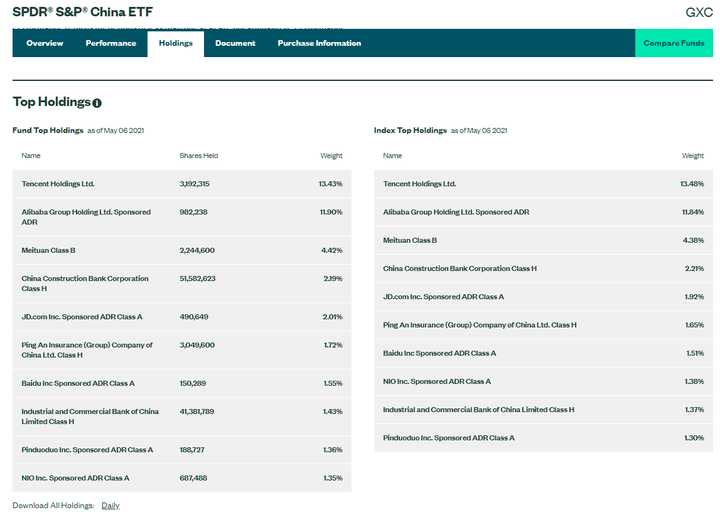Select Tencent Holdings Ltd. in Fund holdings
720x515 pixels.
58,184
